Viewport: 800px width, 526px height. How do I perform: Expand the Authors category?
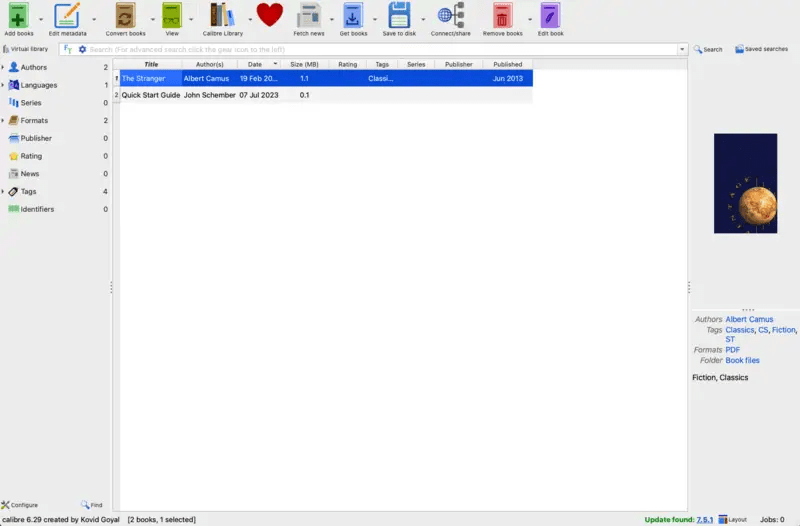[x=3, y=67]
